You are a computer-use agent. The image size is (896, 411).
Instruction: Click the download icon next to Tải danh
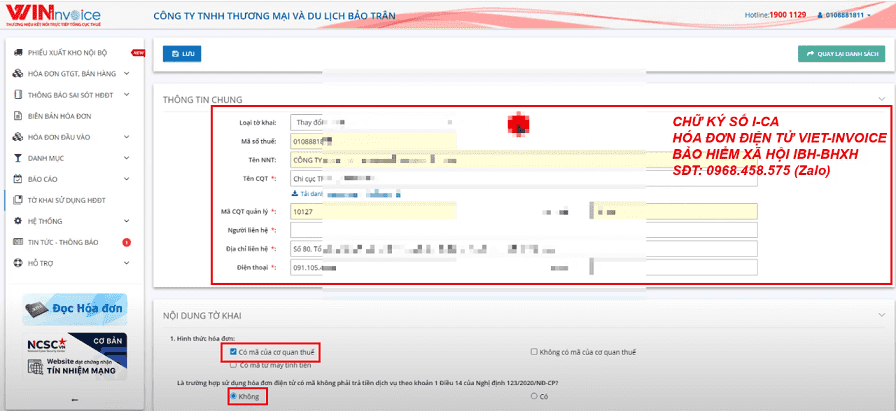point(295,194)
